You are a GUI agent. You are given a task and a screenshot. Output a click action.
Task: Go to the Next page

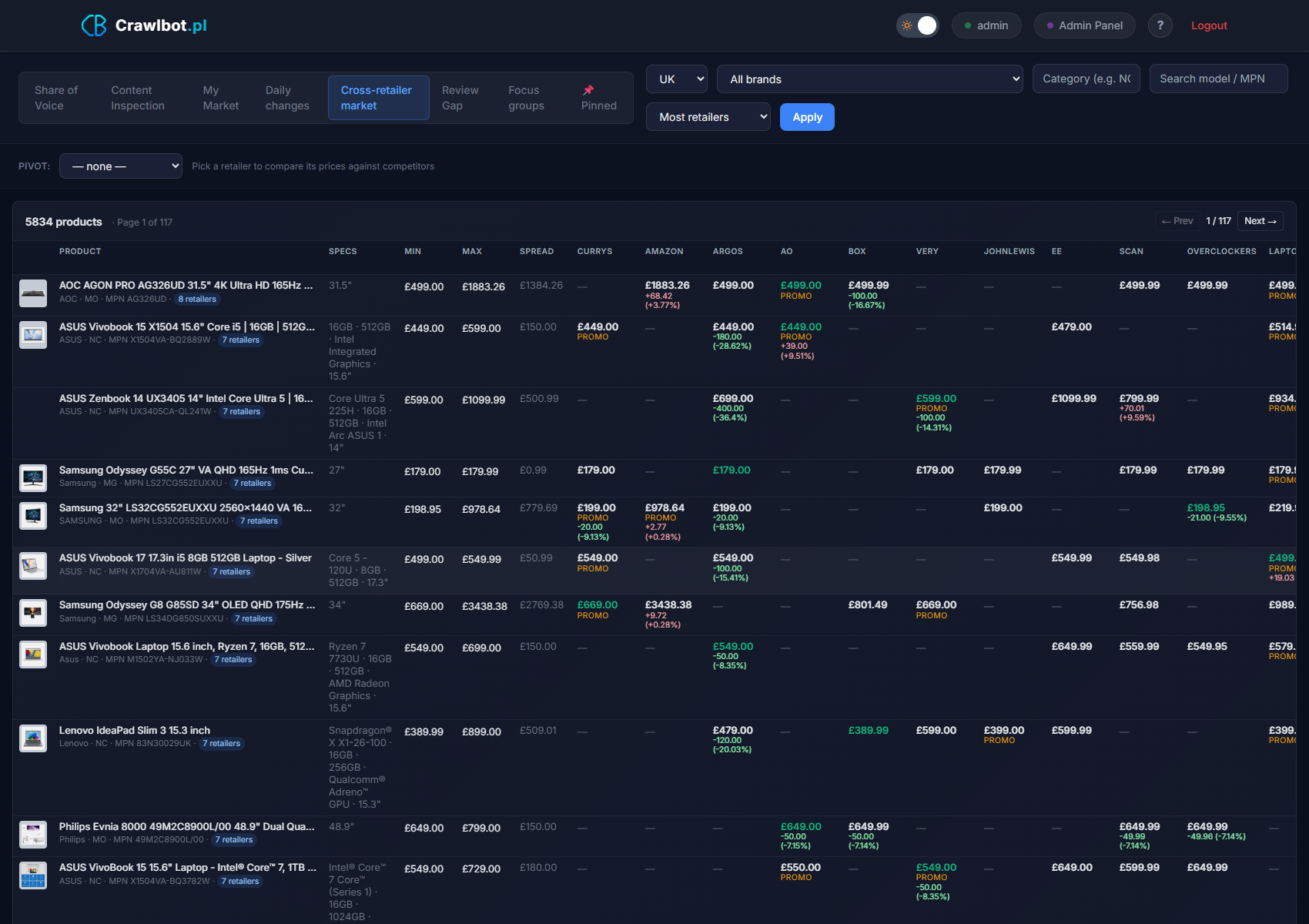1260,221
